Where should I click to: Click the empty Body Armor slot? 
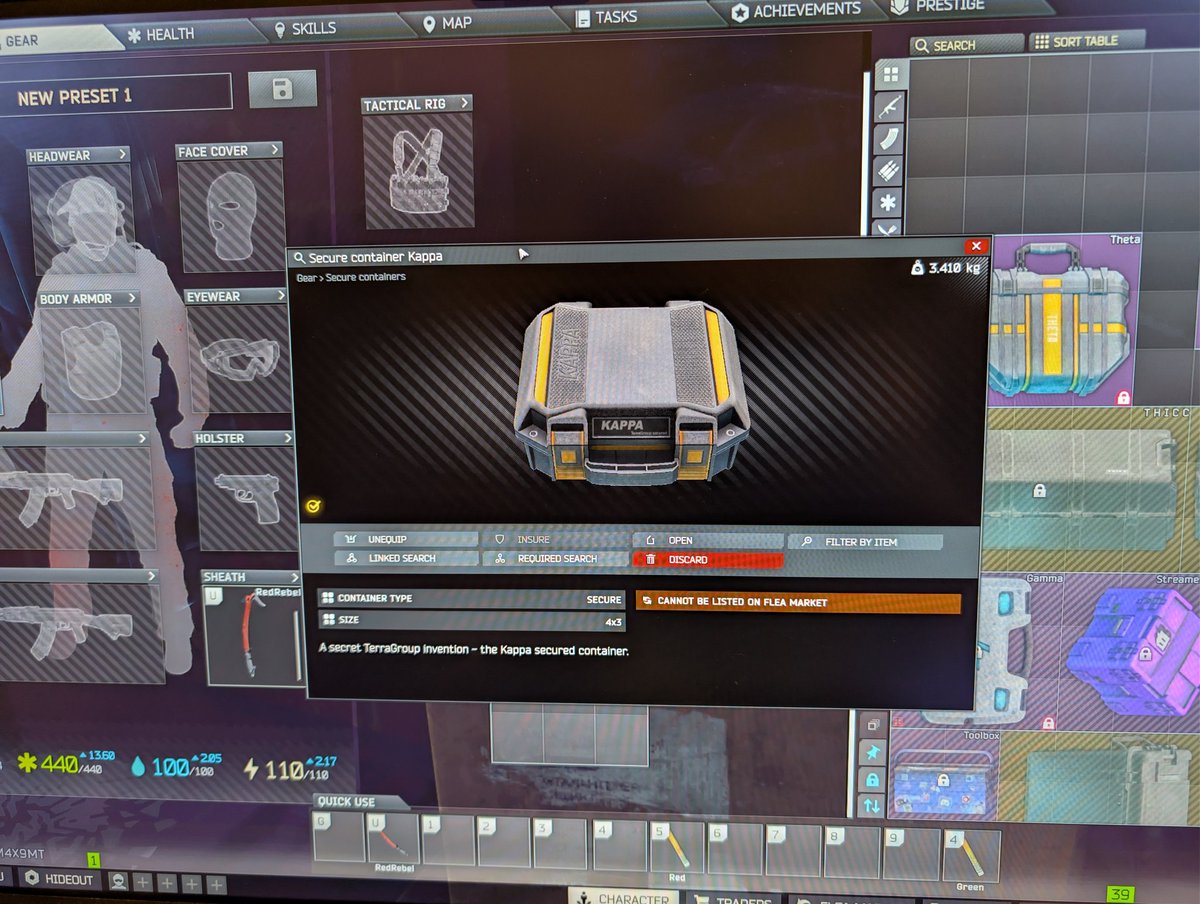tap(92, 360)
